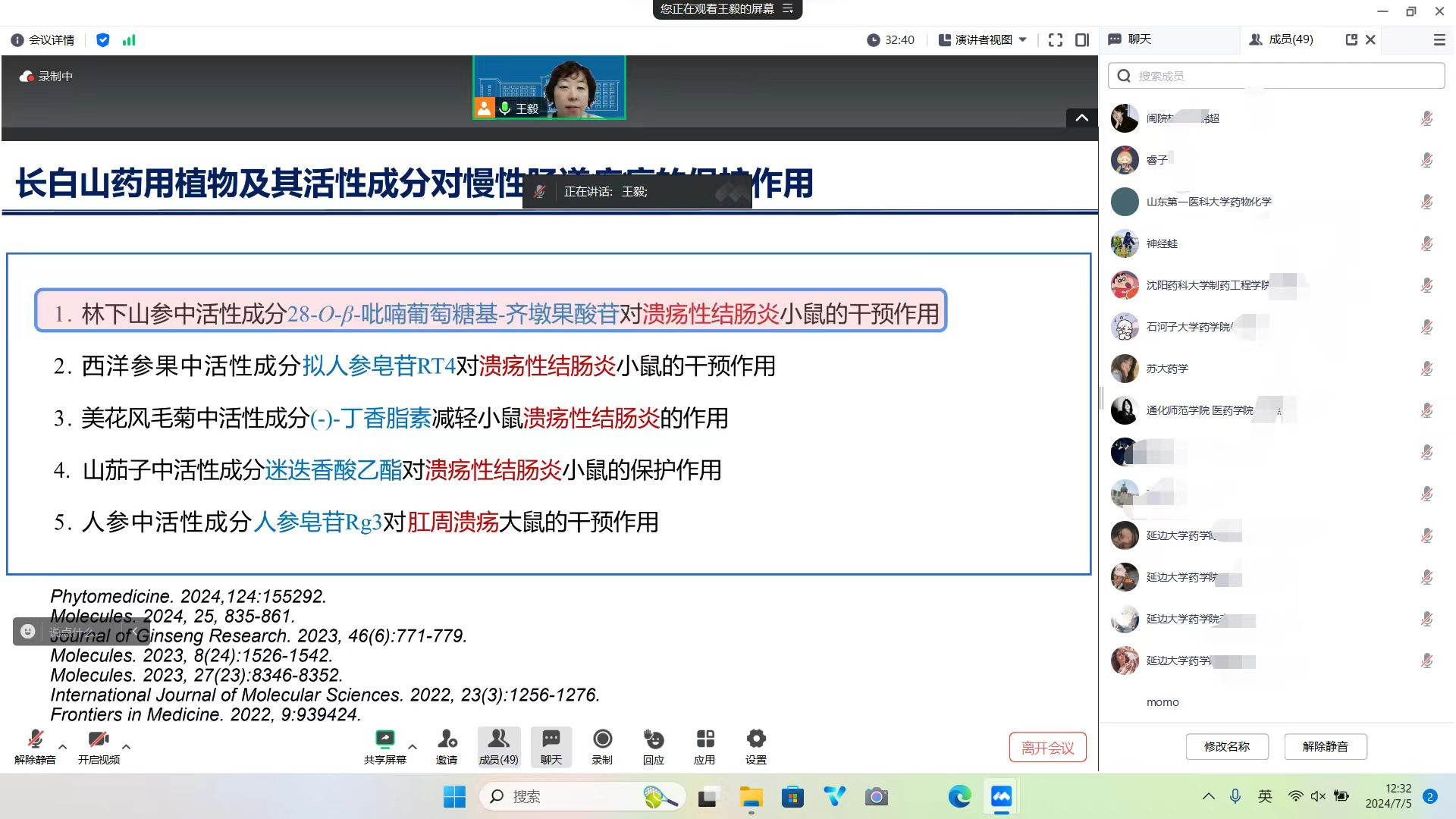This screenshot has height=819, width=1456.
Task: Pop out the members panel
Action: [1351, 39]
